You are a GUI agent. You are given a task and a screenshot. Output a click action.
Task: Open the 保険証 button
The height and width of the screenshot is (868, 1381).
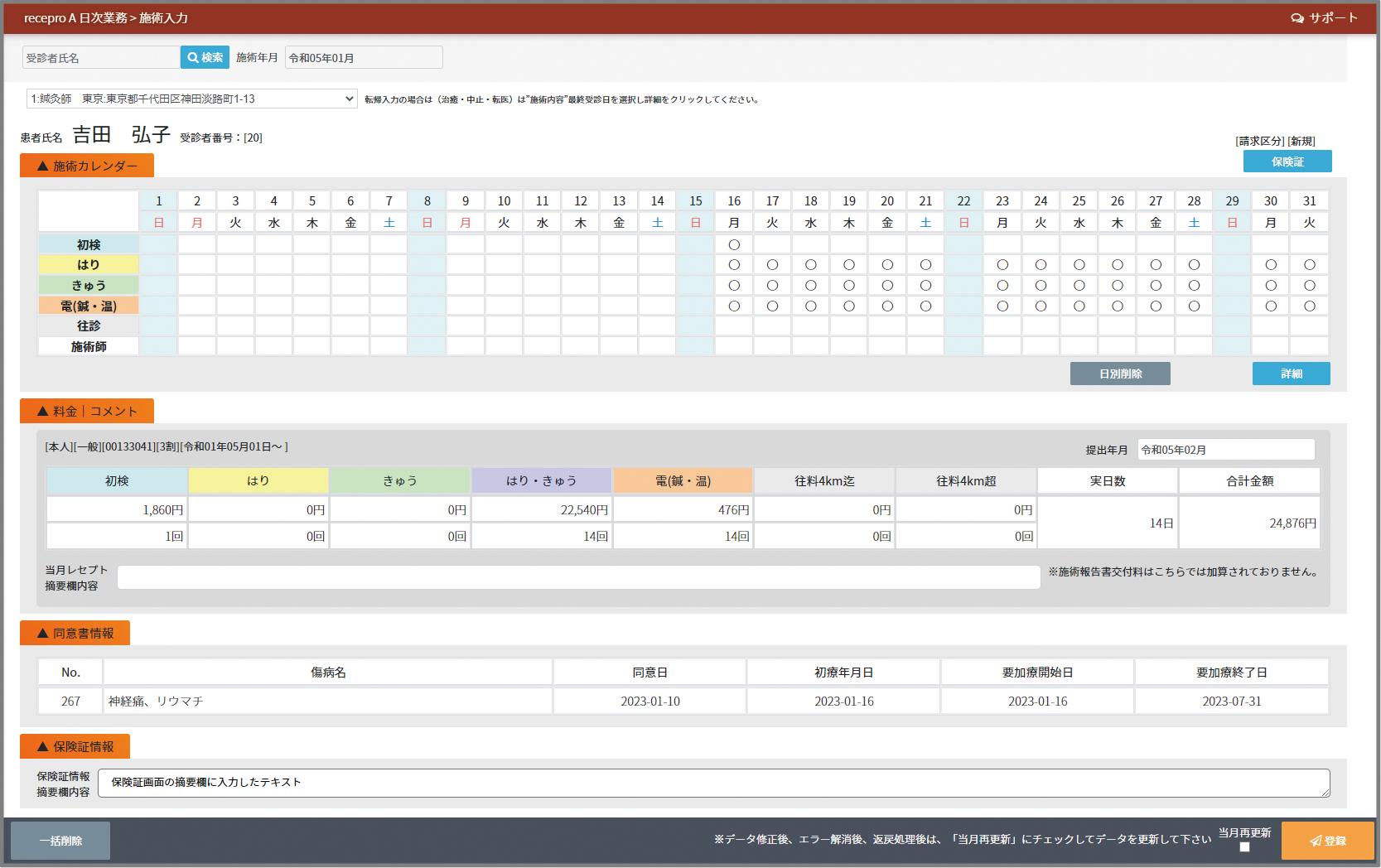[x=1287, y=162]
